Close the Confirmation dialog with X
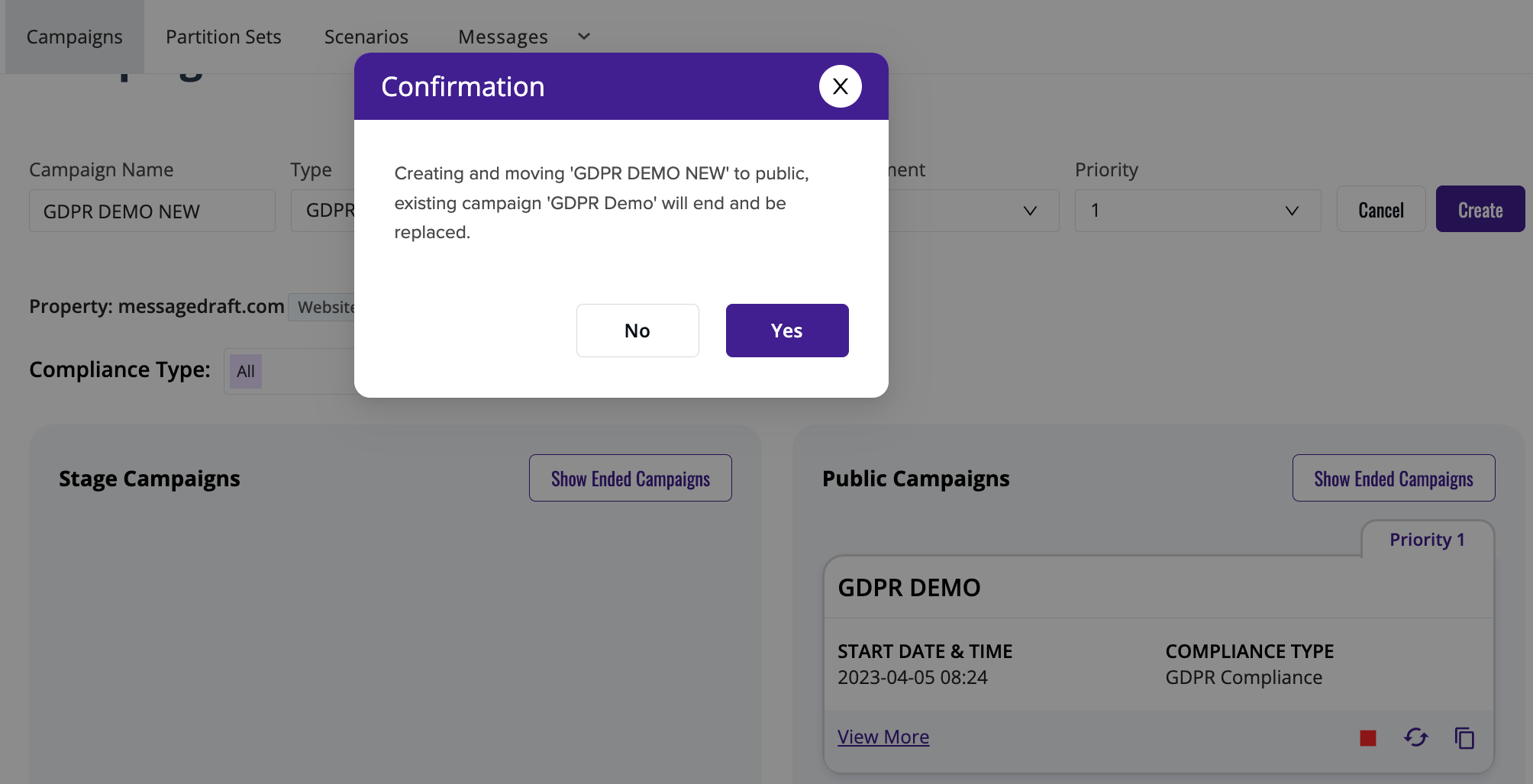 840,86
